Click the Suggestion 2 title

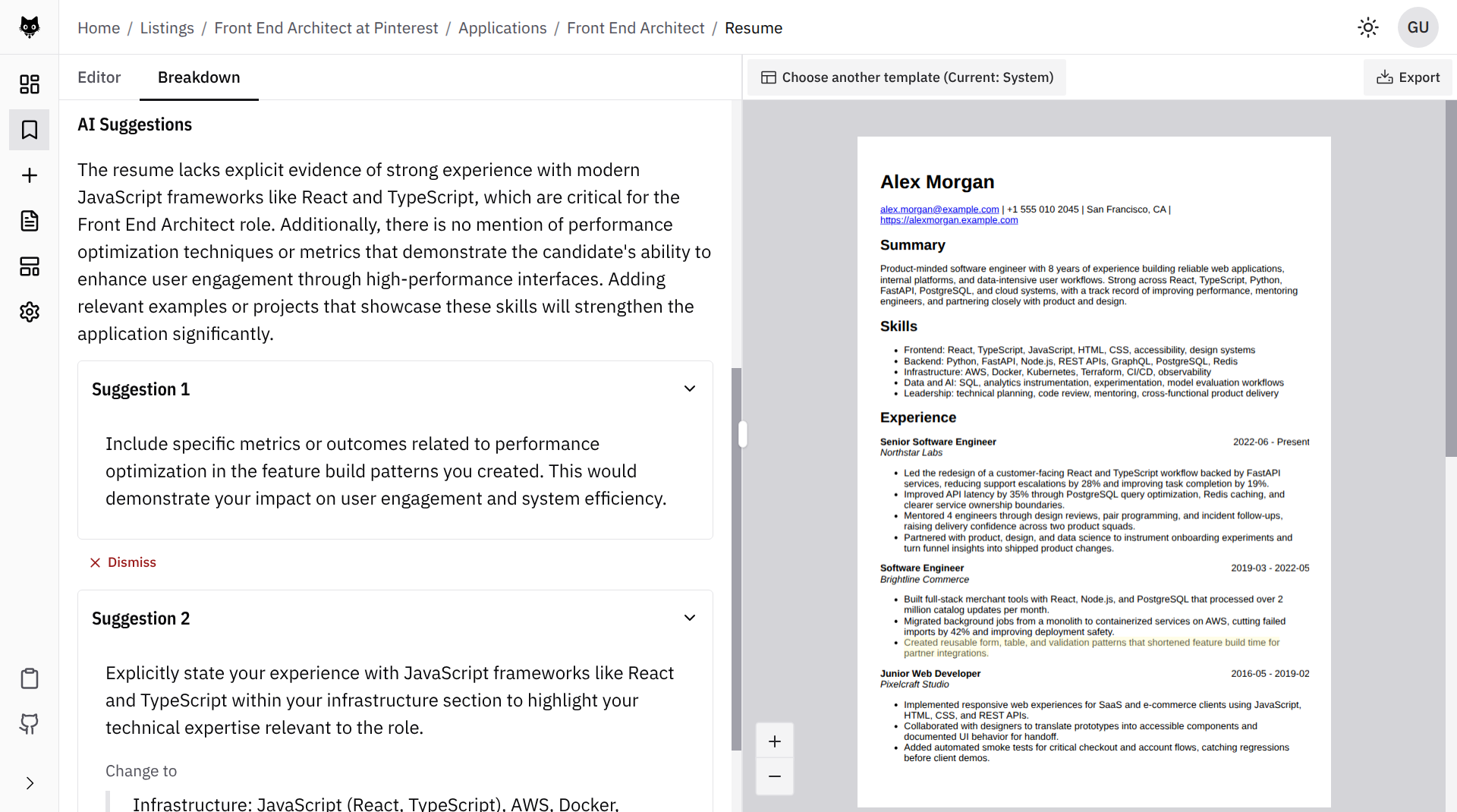pyautogui.click(x=140, y=618)
